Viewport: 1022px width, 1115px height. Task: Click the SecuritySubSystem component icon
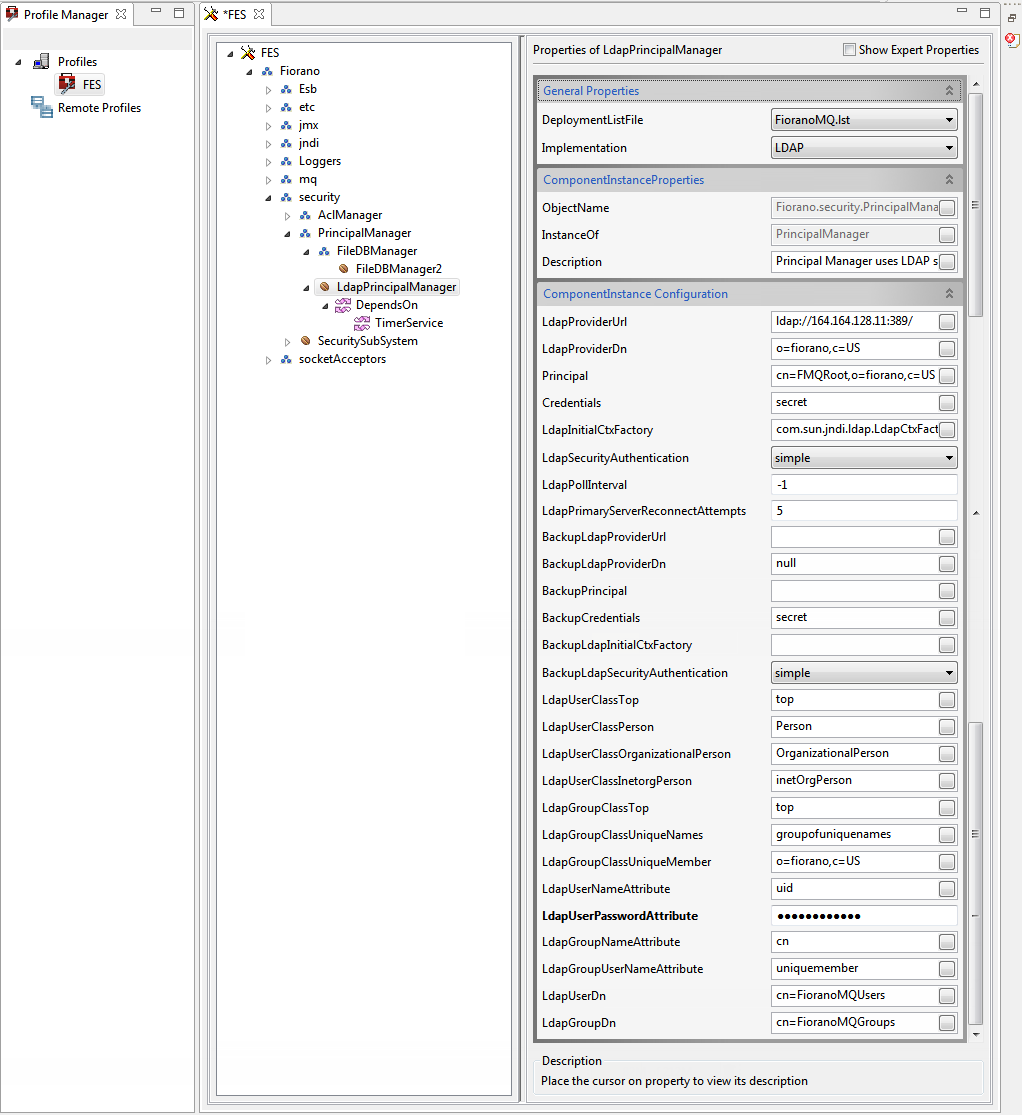(x=305, y=341)
